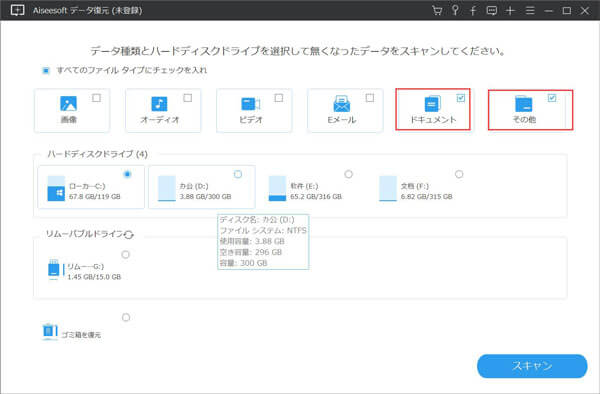Click the 6.82 GB/315 GB size text

(x=426, y=197)
